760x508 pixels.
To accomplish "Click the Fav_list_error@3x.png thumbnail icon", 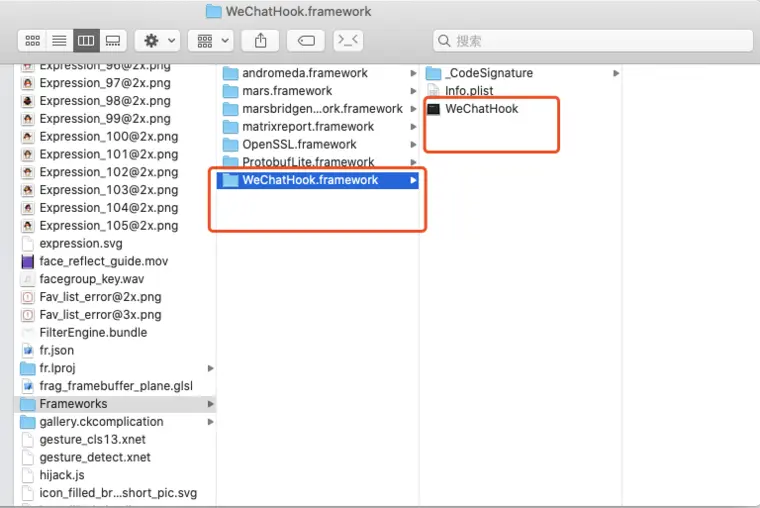I will pyautogui.click(x=28, y=315).
